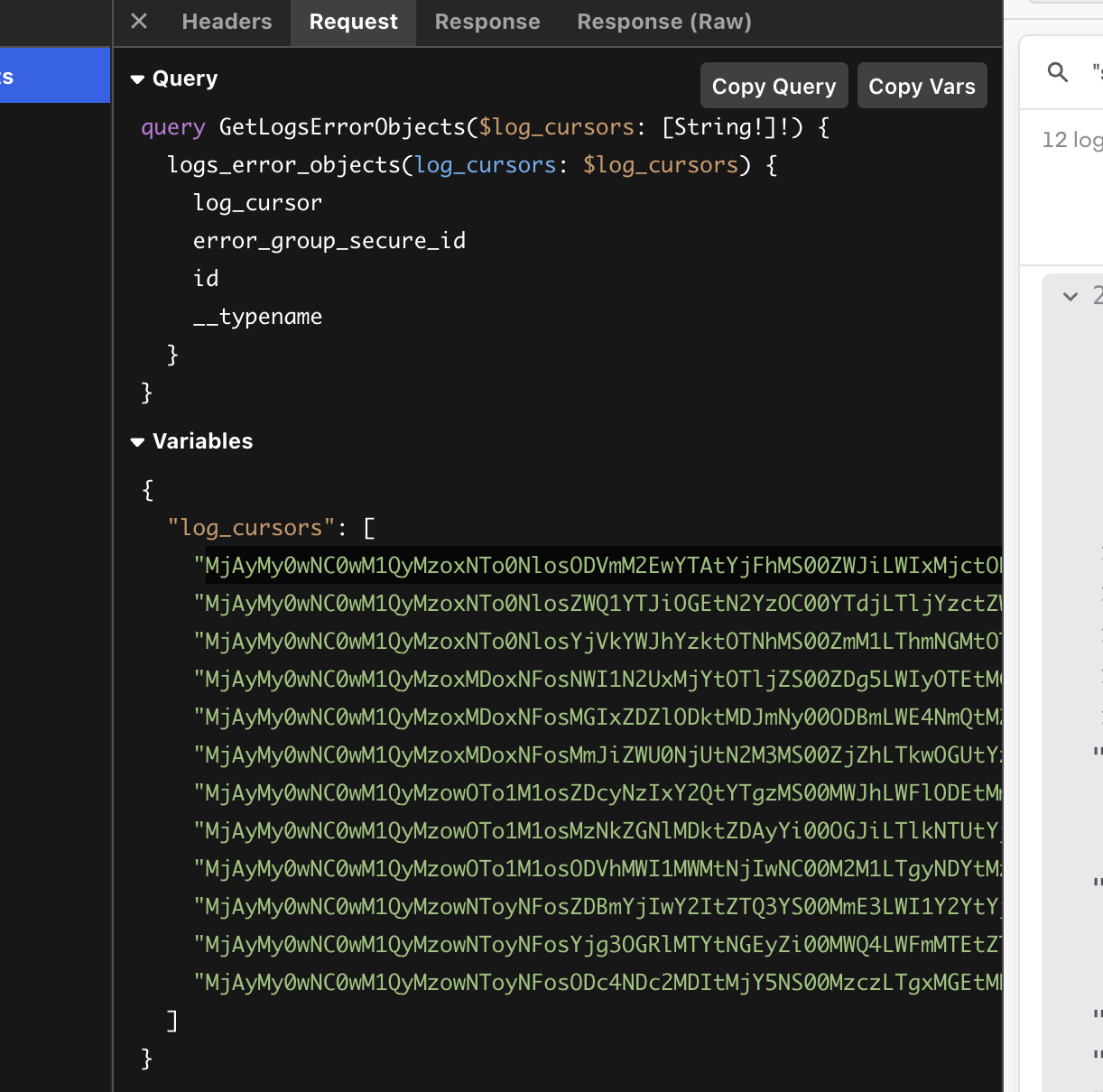Click cursor string containing ZWQ1YTJiOGEtN2YzOC00YTdj
1103x1092 pixels.
coord(598,603)
